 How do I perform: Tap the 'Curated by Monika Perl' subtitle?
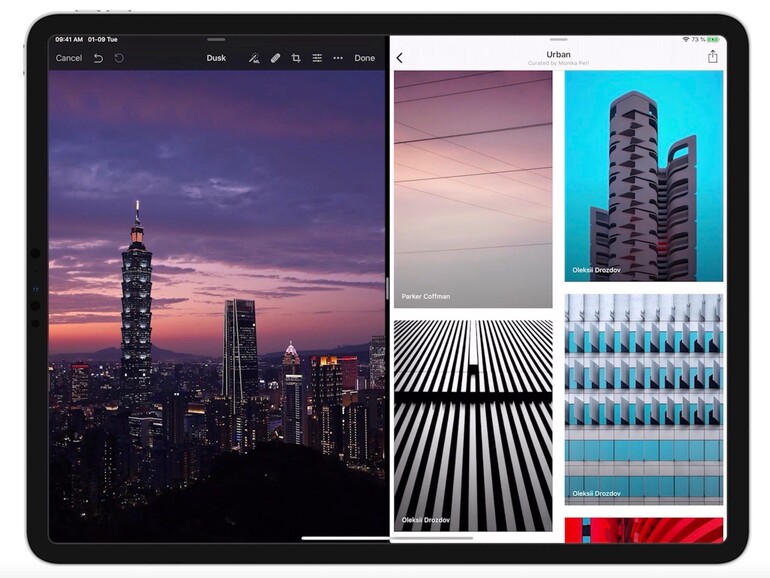tap(558, 63)
